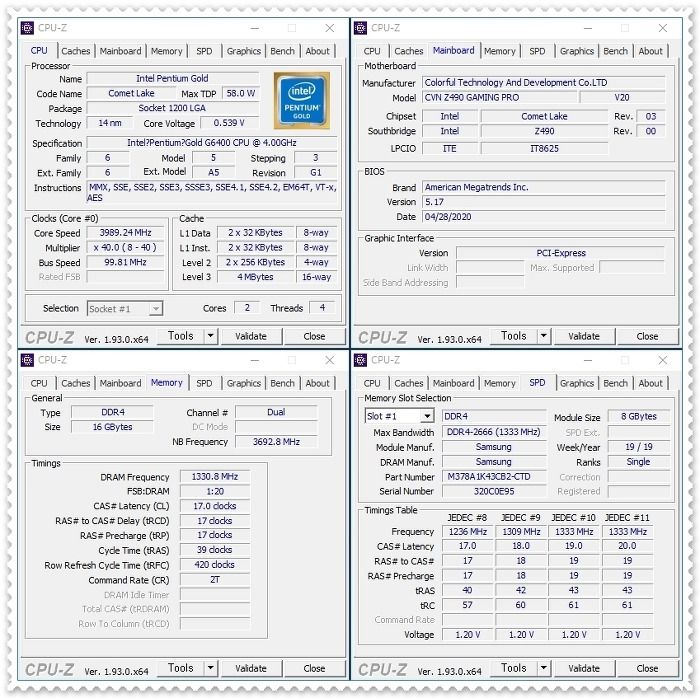Click Tools button in CPU window
This screenshot has width=700, height=698.
(x=180, y=336)
